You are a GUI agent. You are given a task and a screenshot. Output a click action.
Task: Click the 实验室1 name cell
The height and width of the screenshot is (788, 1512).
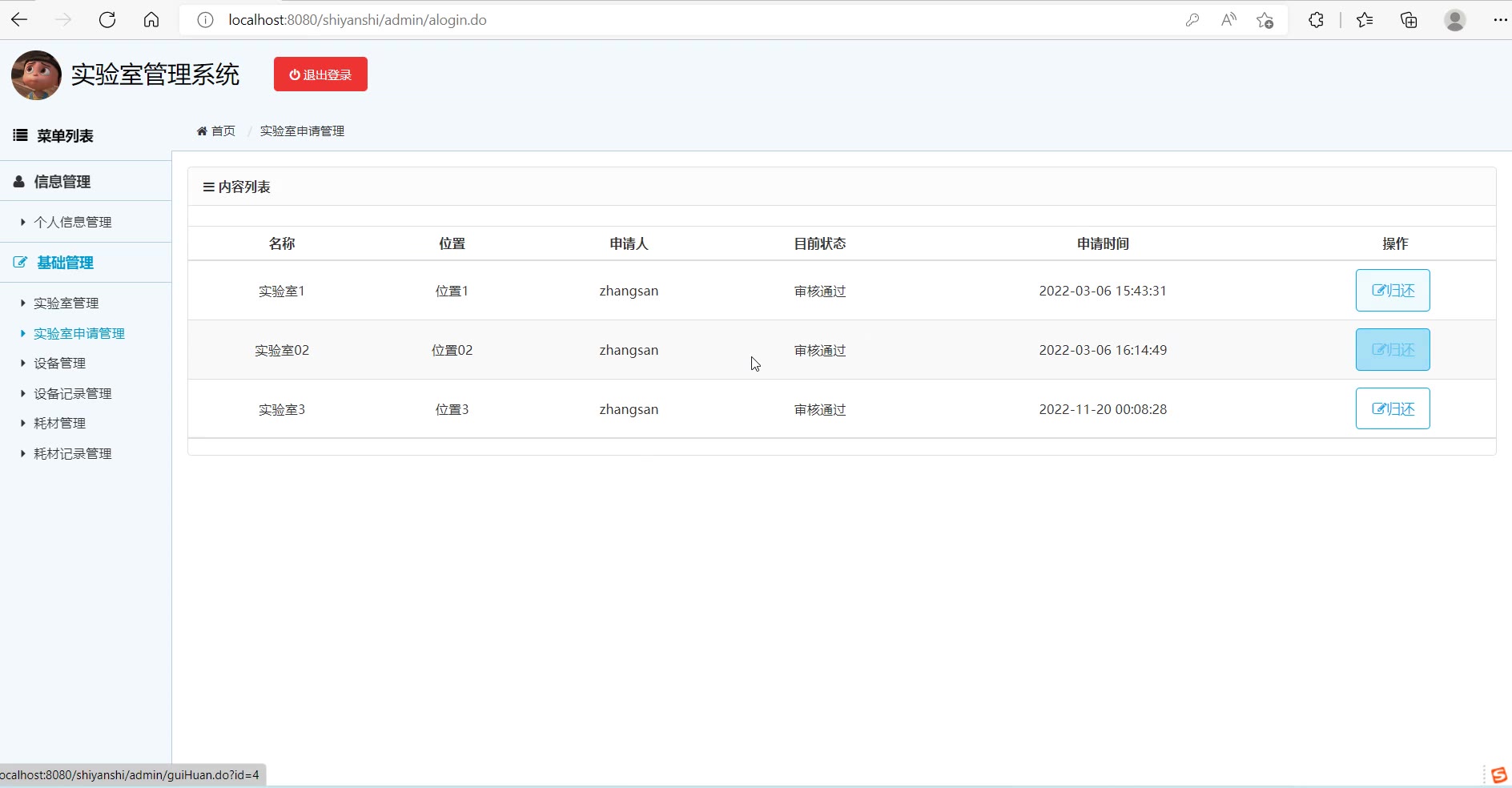pyautogui.click(x=282, y=291)
